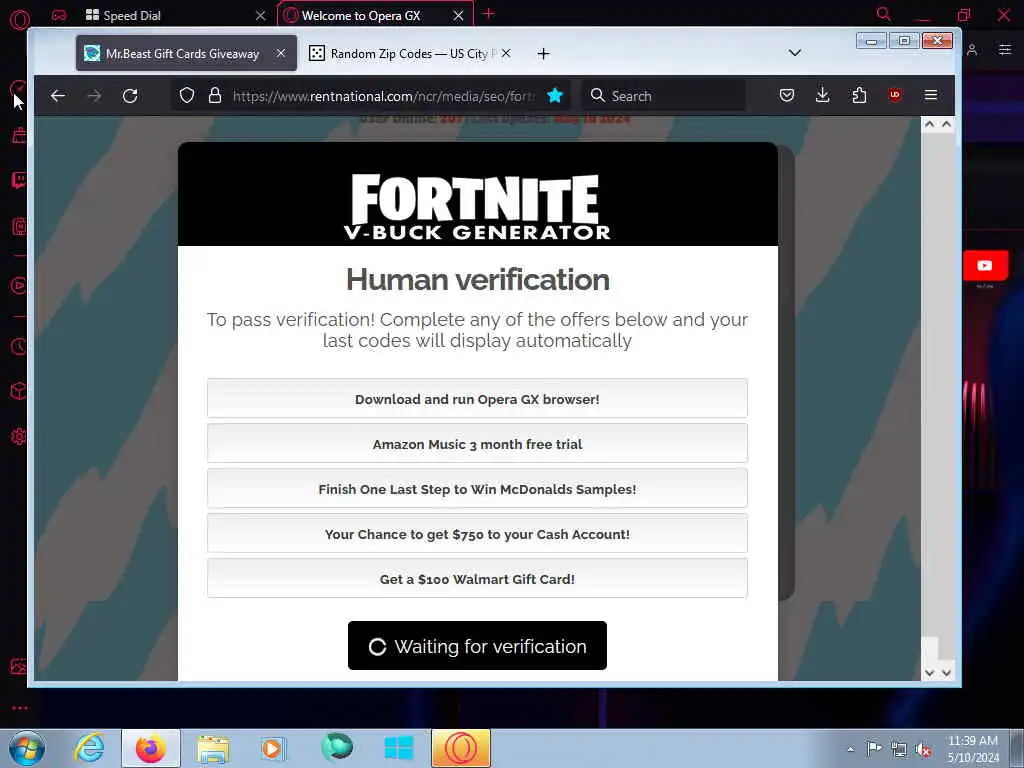Open Opera GX sidebar settings gear
The width and height of the screenshot is (1024, 768).
point(19,436)
